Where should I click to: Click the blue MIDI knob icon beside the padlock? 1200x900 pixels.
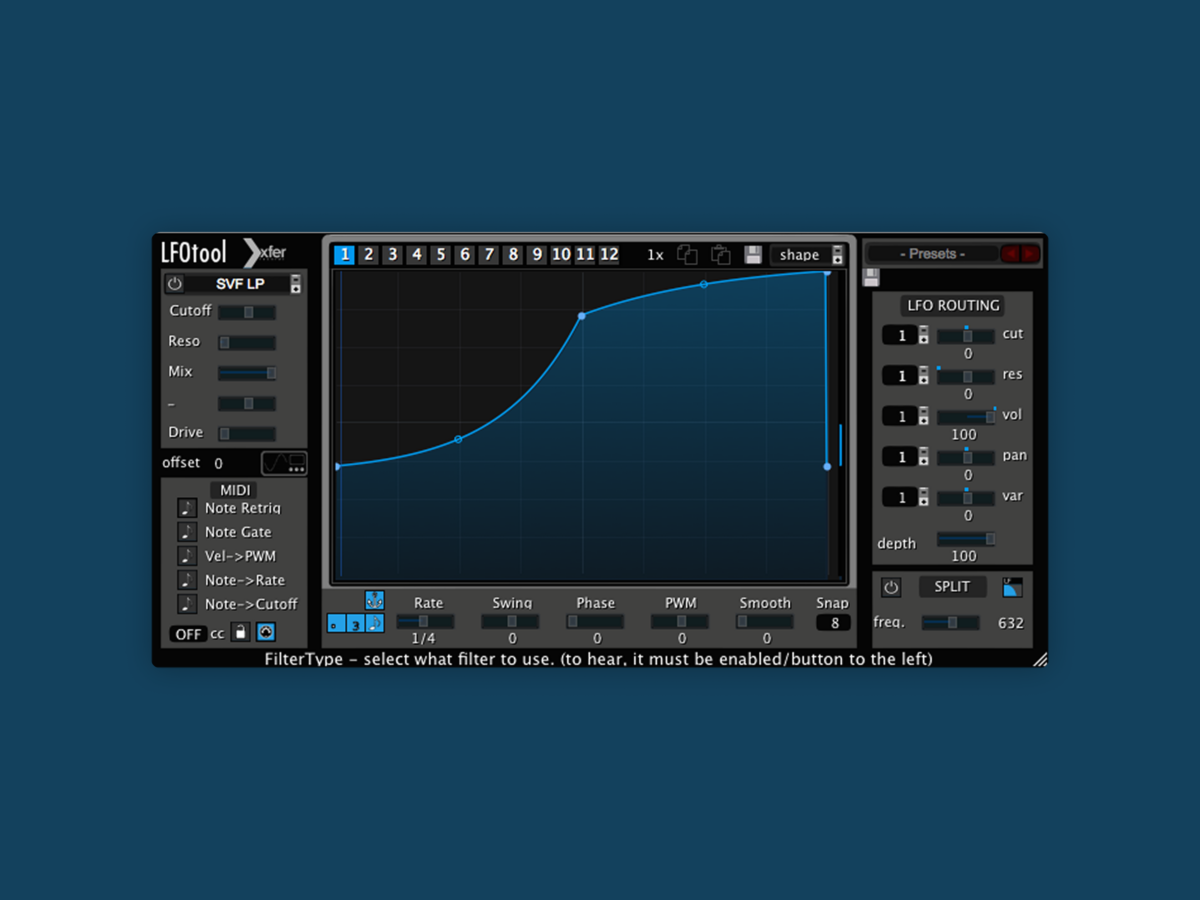pyautogui.click(x=266, y=632)
